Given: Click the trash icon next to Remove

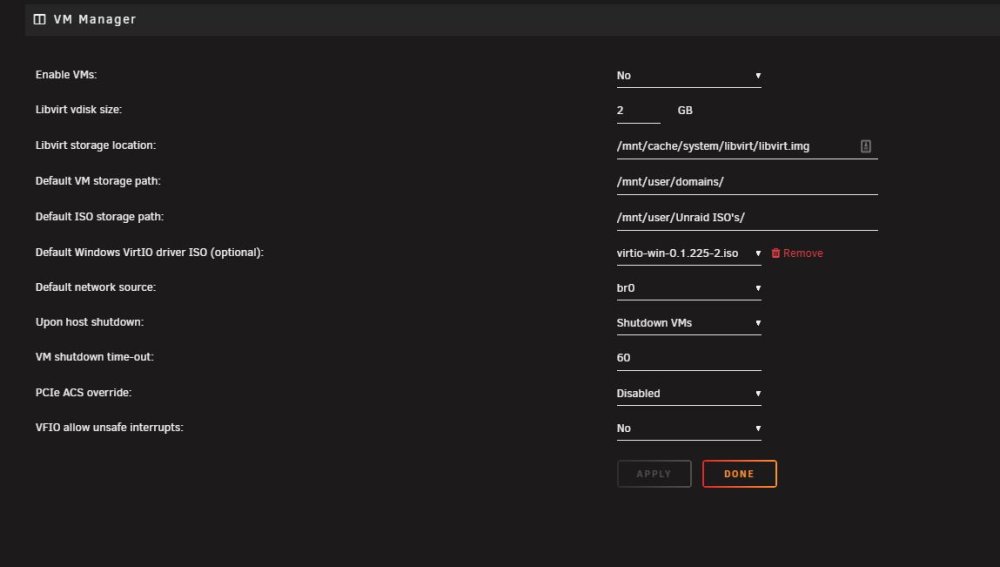Looking at the screenshot, I should point(776,253).
